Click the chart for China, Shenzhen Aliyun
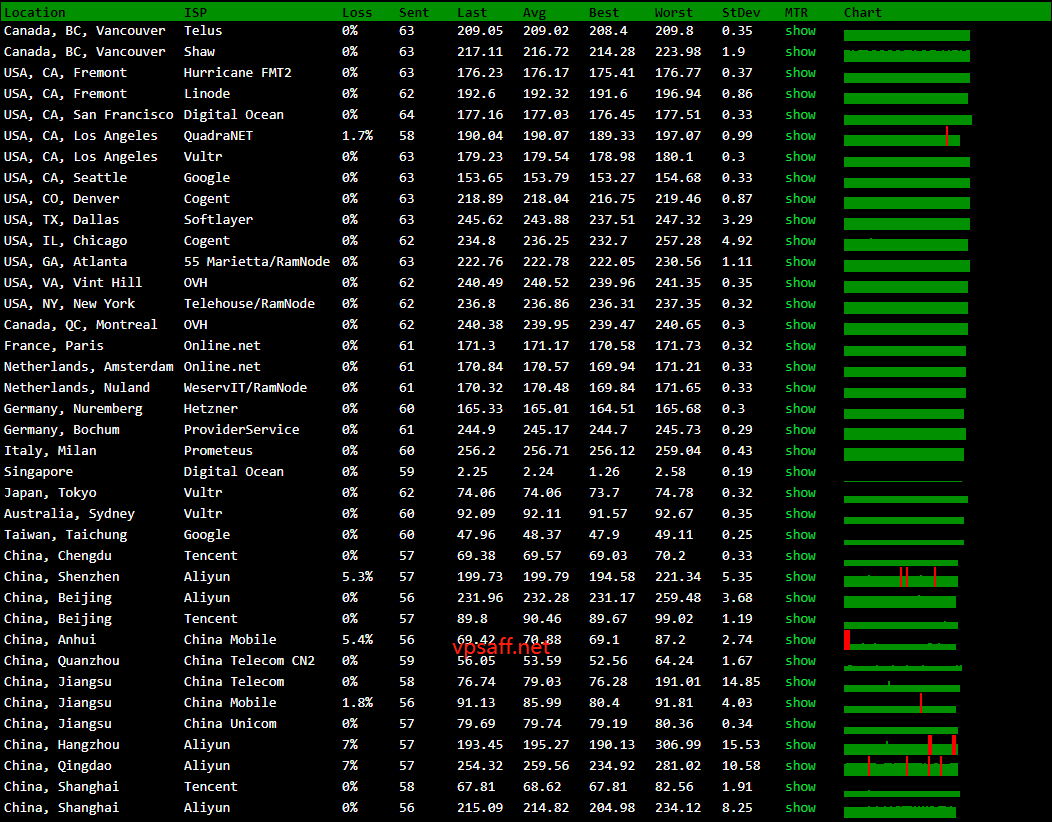Screen dimensions: 1052x822 (901, 578)
